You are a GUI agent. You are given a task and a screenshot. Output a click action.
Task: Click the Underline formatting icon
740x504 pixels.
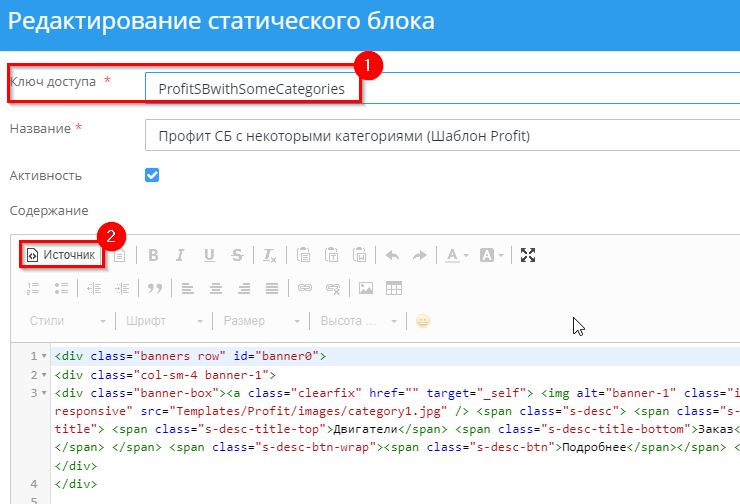[x=209, y=255]
